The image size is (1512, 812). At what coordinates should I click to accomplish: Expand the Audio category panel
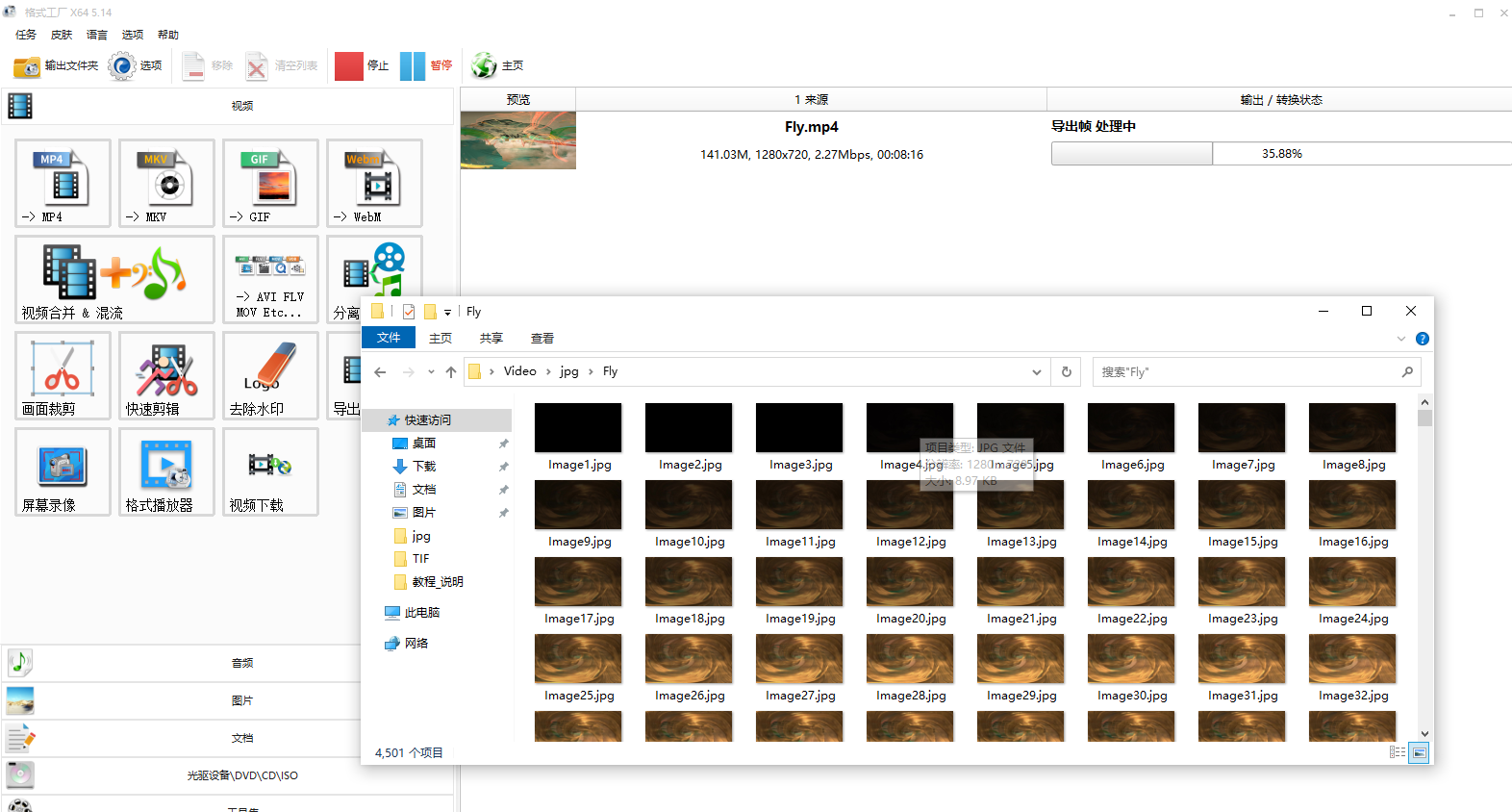[x=227, y=663]
